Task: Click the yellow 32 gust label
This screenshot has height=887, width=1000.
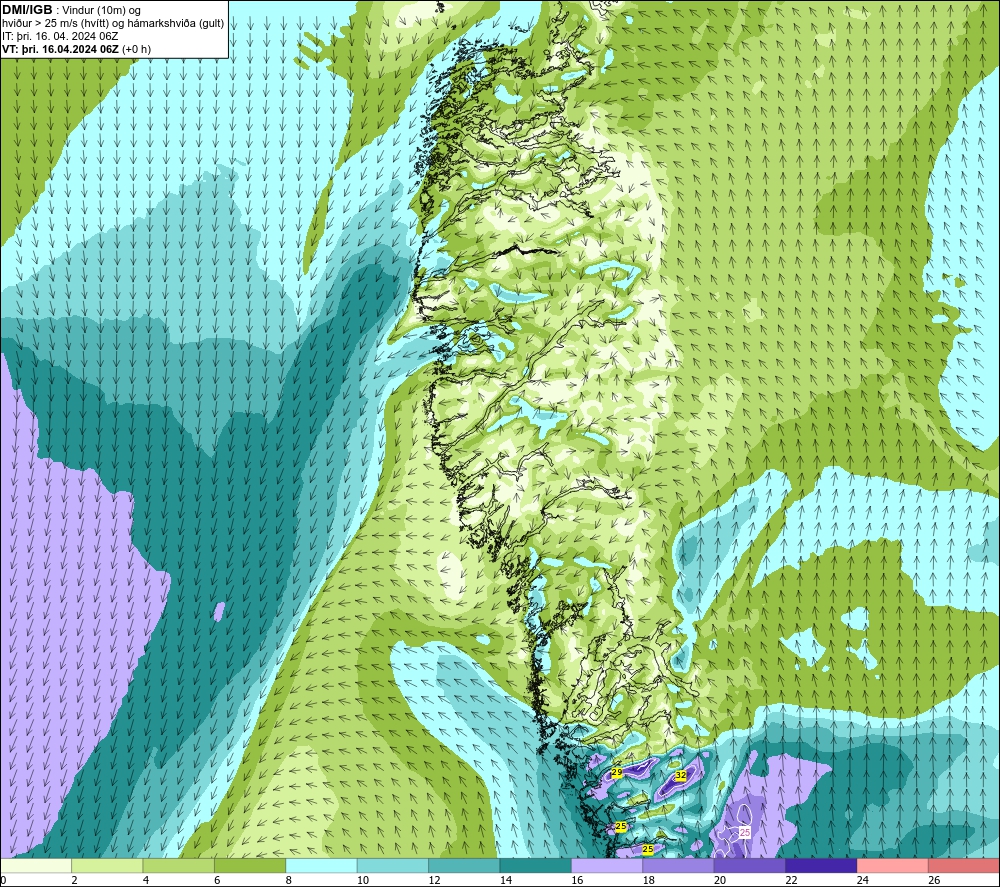Action: (x=680, y=775)
